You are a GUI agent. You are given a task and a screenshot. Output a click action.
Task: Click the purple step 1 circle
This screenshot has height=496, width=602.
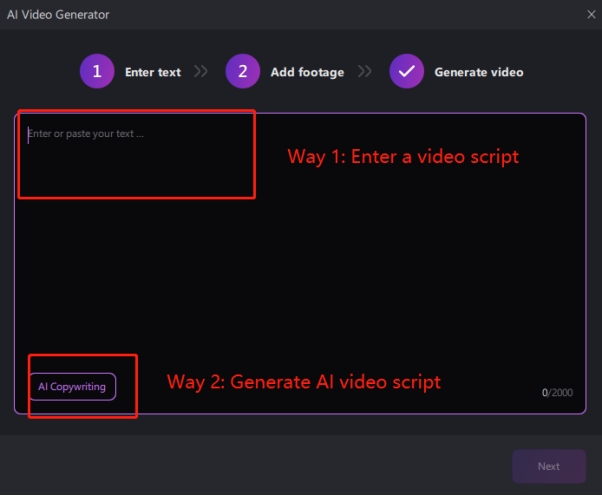[97, 72]
